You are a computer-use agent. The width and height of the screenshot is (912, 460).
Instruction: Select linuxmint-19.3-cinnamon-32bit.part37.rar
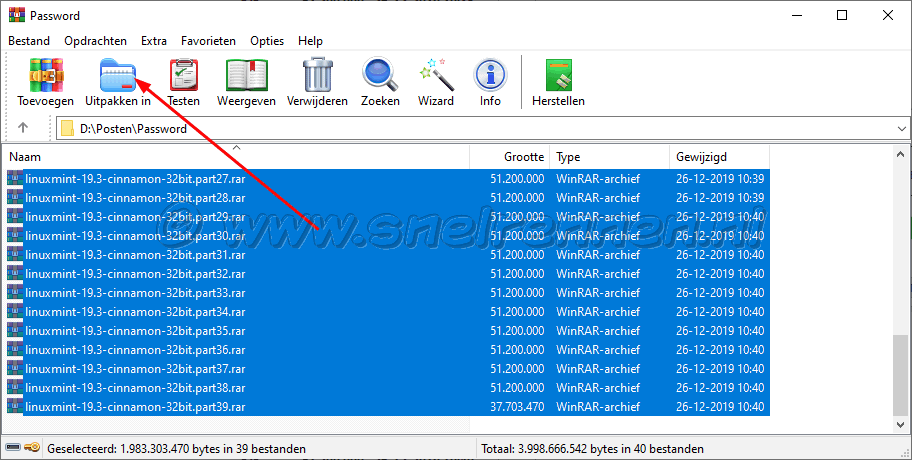[x=135, y=369]
